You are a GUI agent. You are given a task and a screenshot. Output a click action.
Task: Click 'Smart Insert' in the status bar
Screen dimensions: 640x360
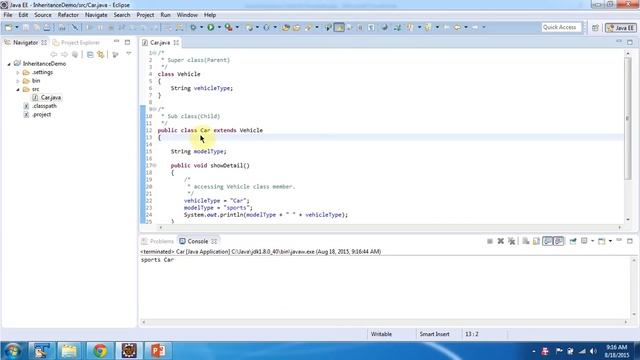pos(434,334)
